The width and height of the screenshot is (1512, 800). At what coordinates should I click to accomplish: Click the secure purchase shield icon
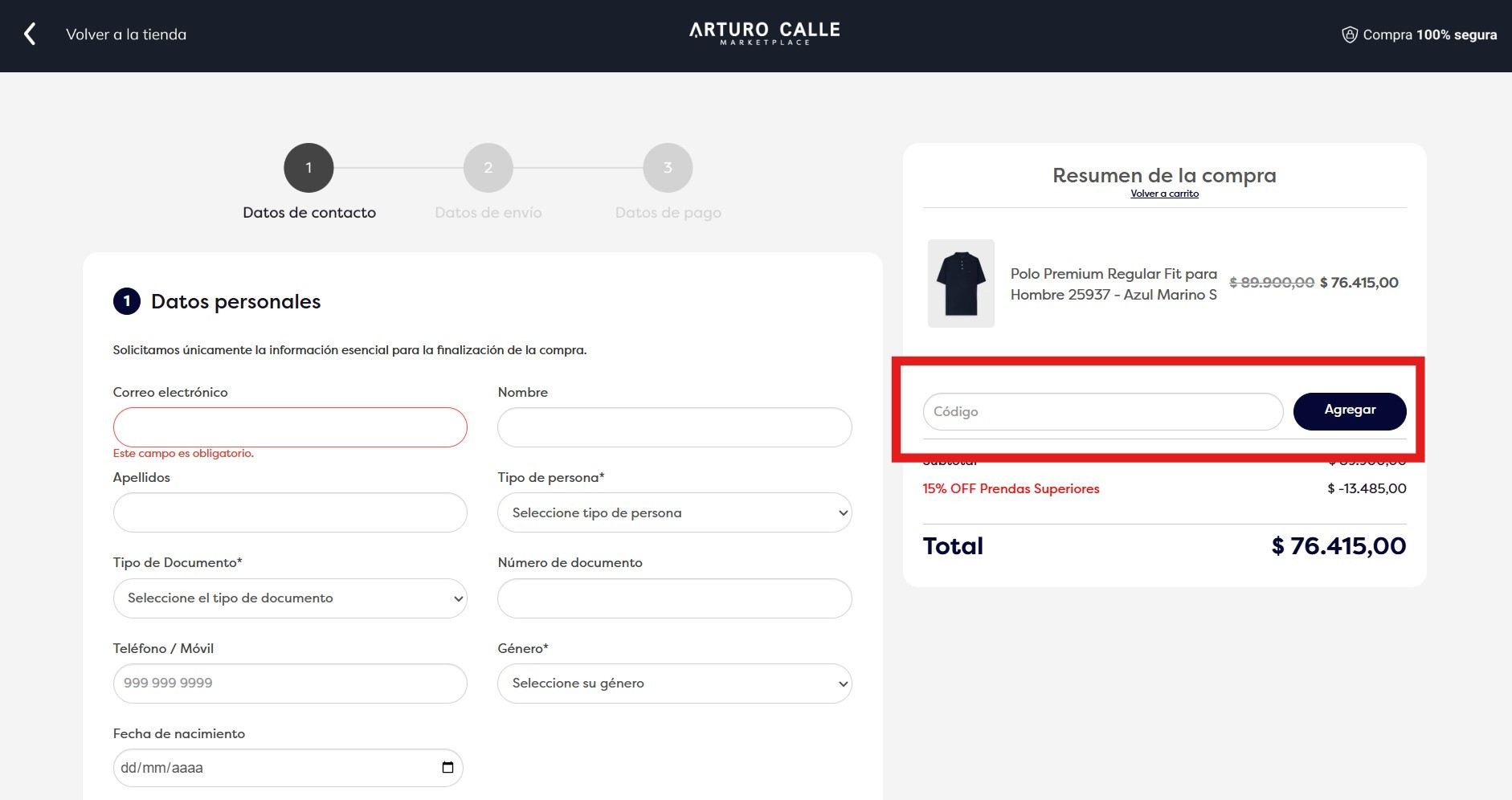(1350, 35)
